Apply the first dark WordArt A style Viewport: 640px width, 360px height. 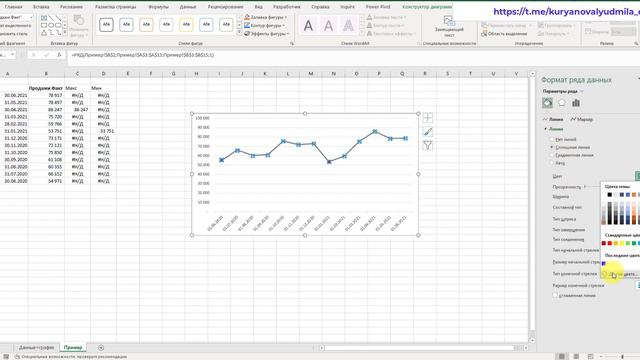pyautogui.click(x=308, y=26)
